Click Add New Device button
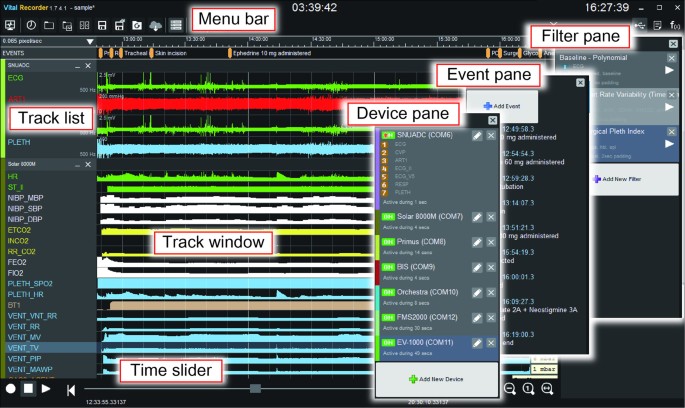The height and width of the screenshot is (408, 685). pos(436,379)
